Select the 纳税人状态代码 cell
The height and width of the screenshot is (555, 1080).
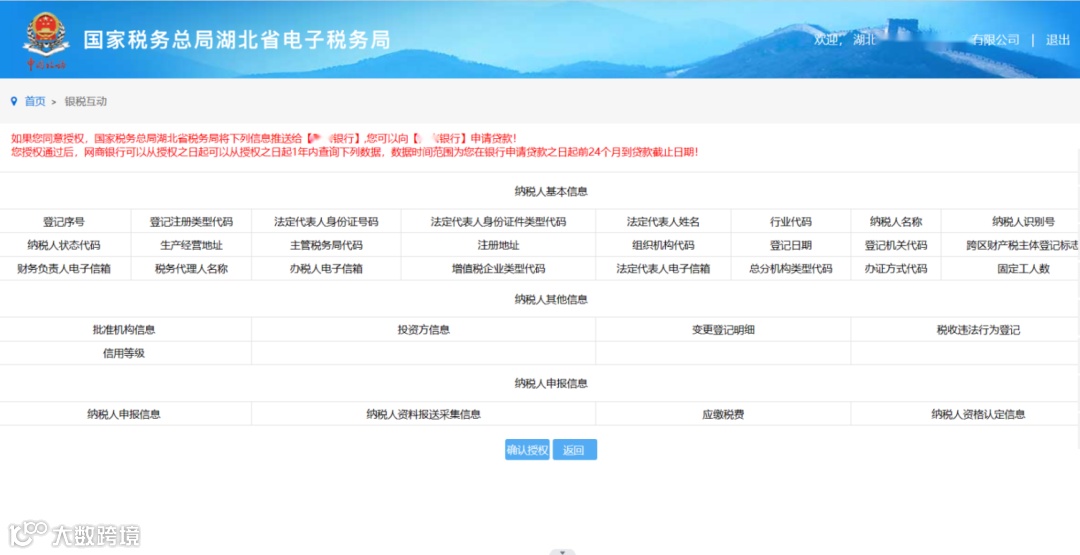tap(64, 245)
